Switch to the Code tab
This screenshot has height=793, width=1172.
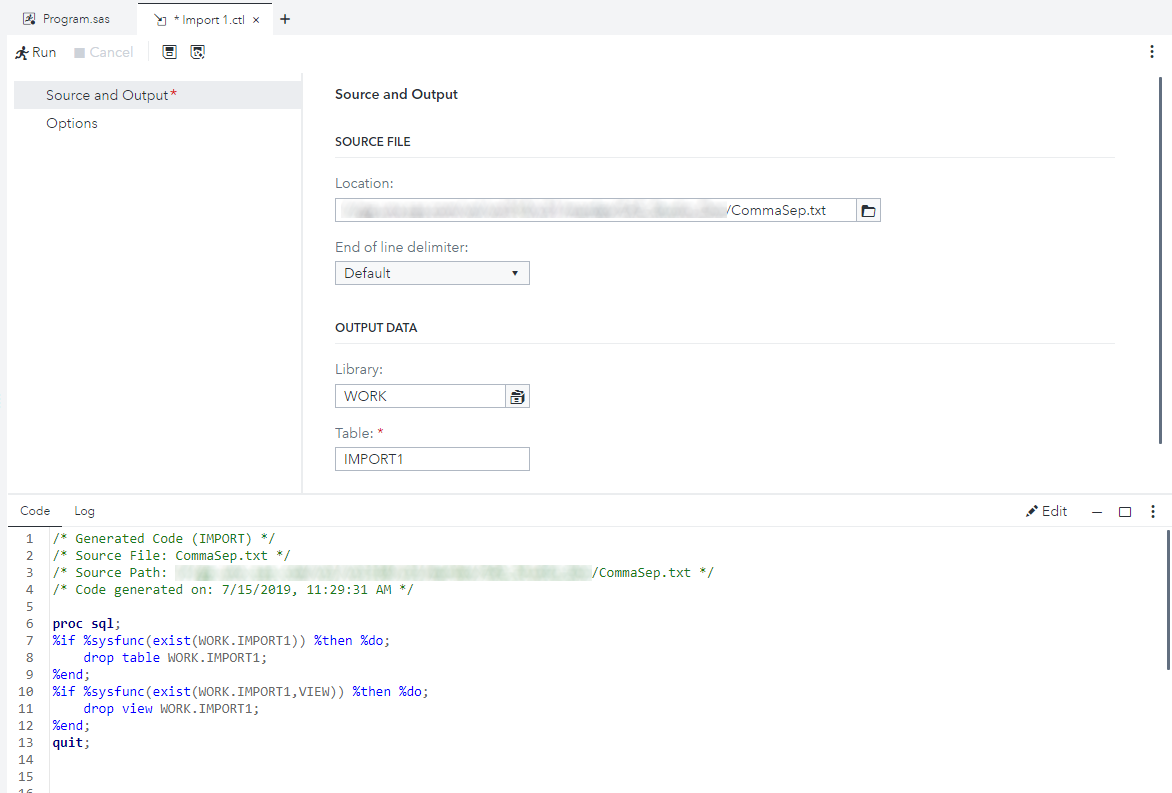tap(35, 511)
